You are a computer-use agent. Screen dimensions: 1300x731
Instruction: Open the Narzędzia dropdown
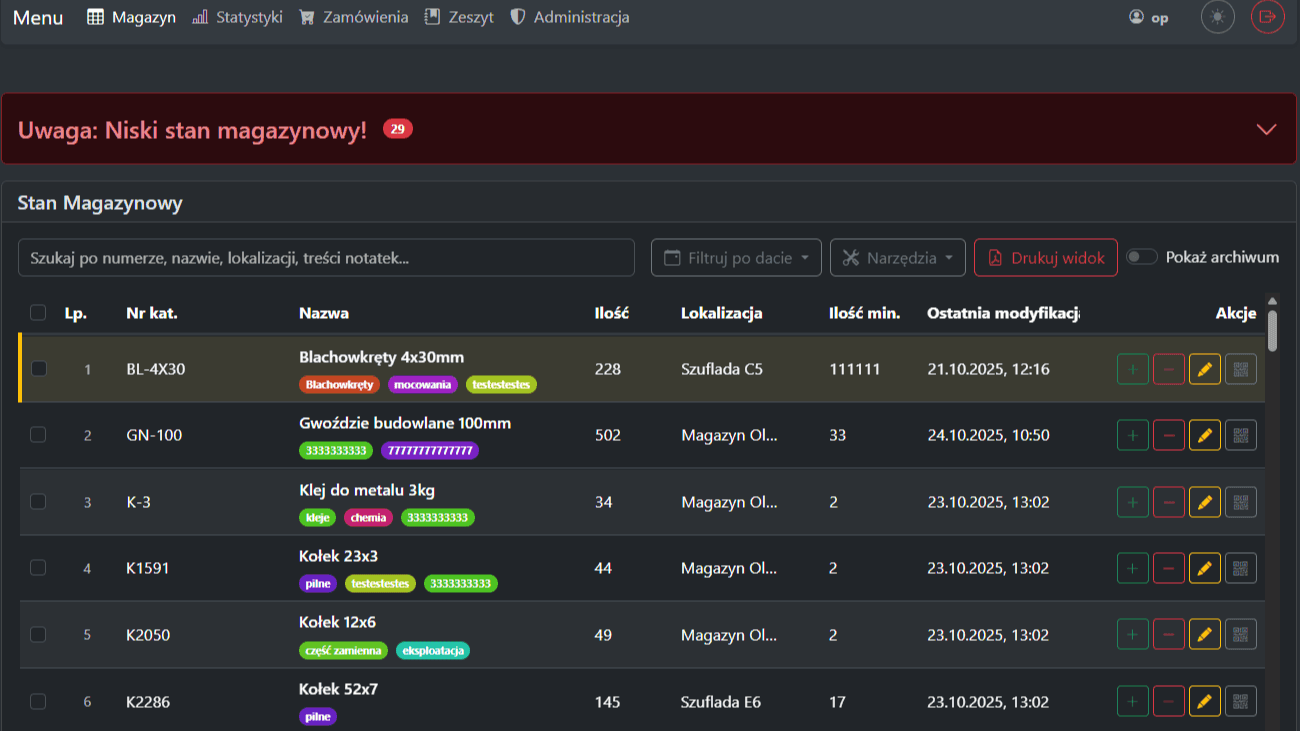pos(897,258)
